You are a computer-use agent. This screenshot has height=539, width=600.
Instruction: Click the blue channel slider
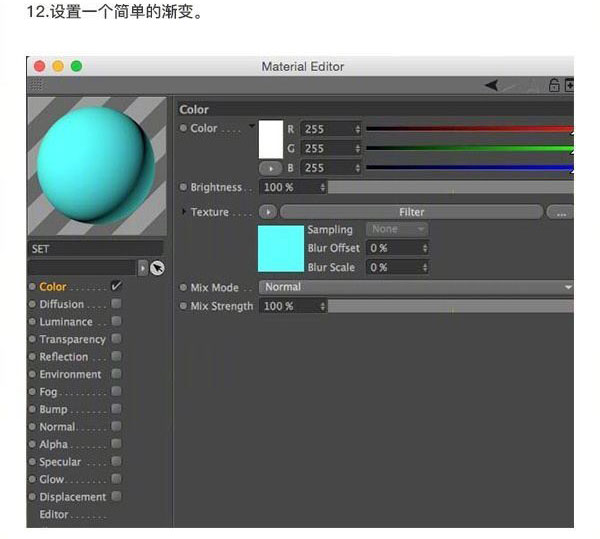470,168
